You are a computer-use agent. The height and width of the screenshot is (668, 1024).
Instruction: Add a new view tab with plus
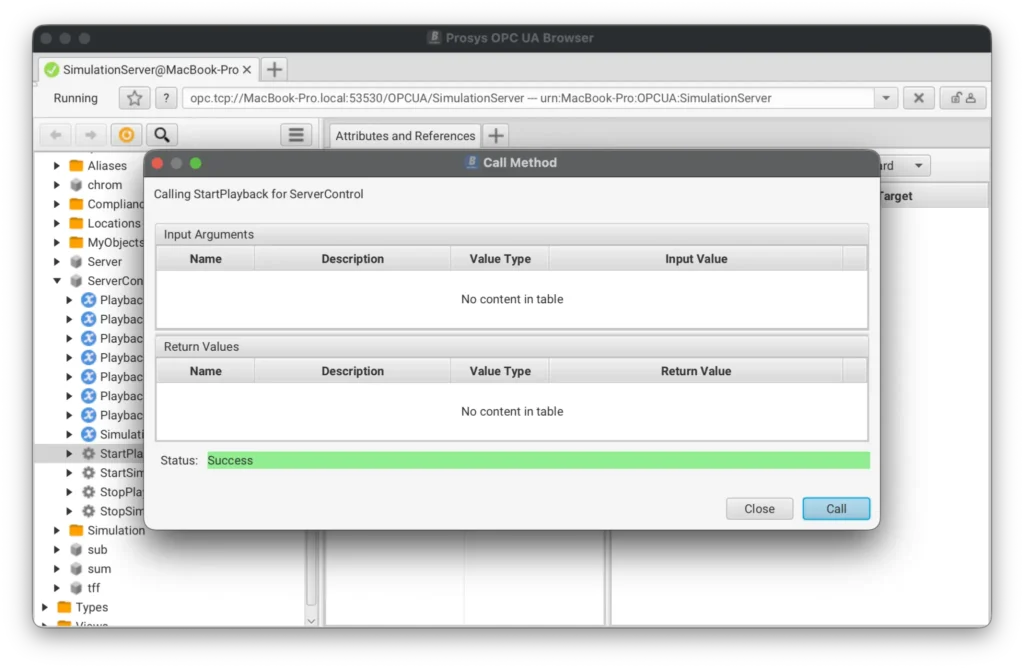coord(496,136)
